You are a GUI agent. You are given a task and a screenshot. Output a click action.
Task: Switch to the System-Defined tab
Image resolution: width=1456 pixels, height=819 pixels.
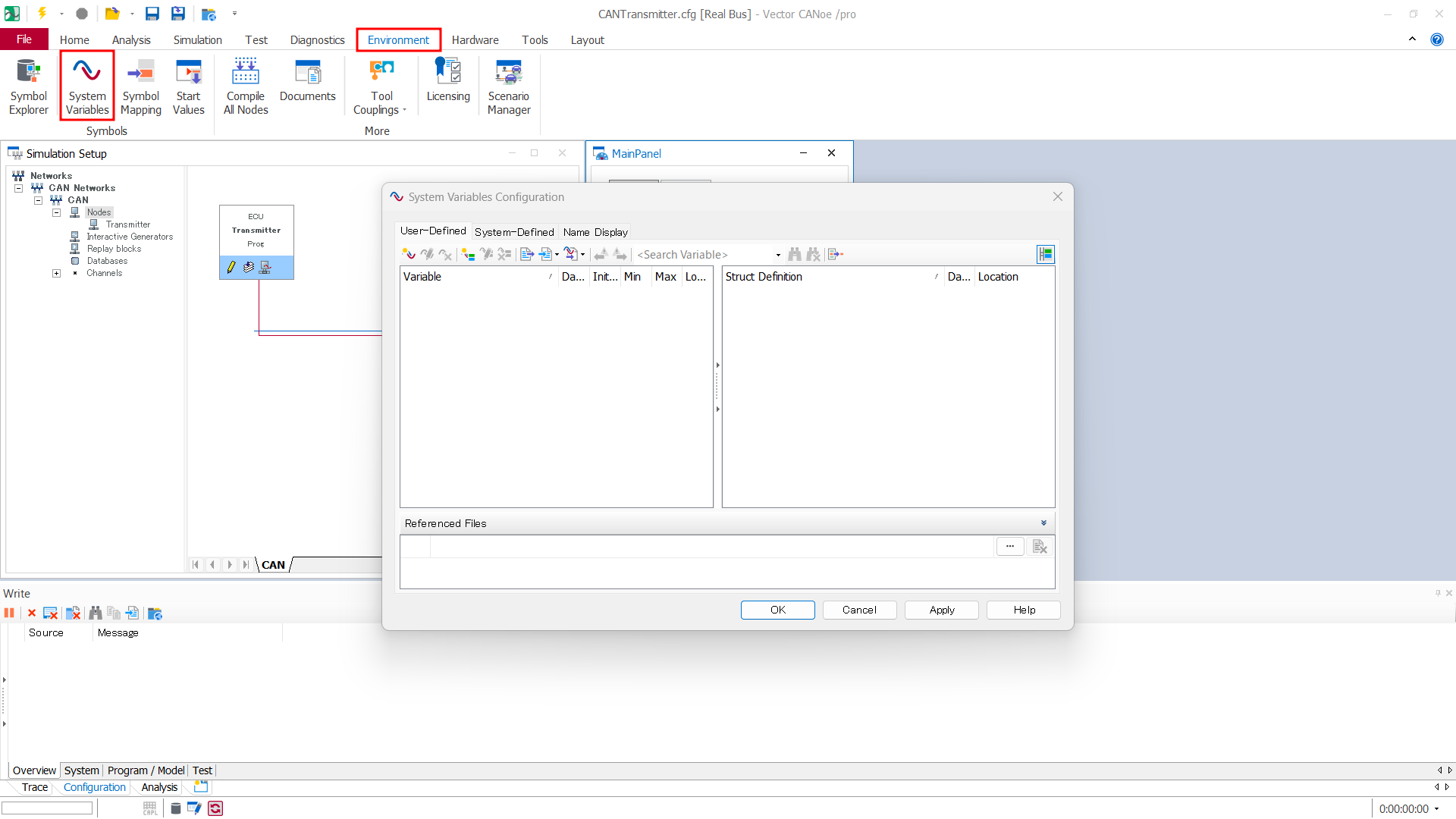[514, 232]
